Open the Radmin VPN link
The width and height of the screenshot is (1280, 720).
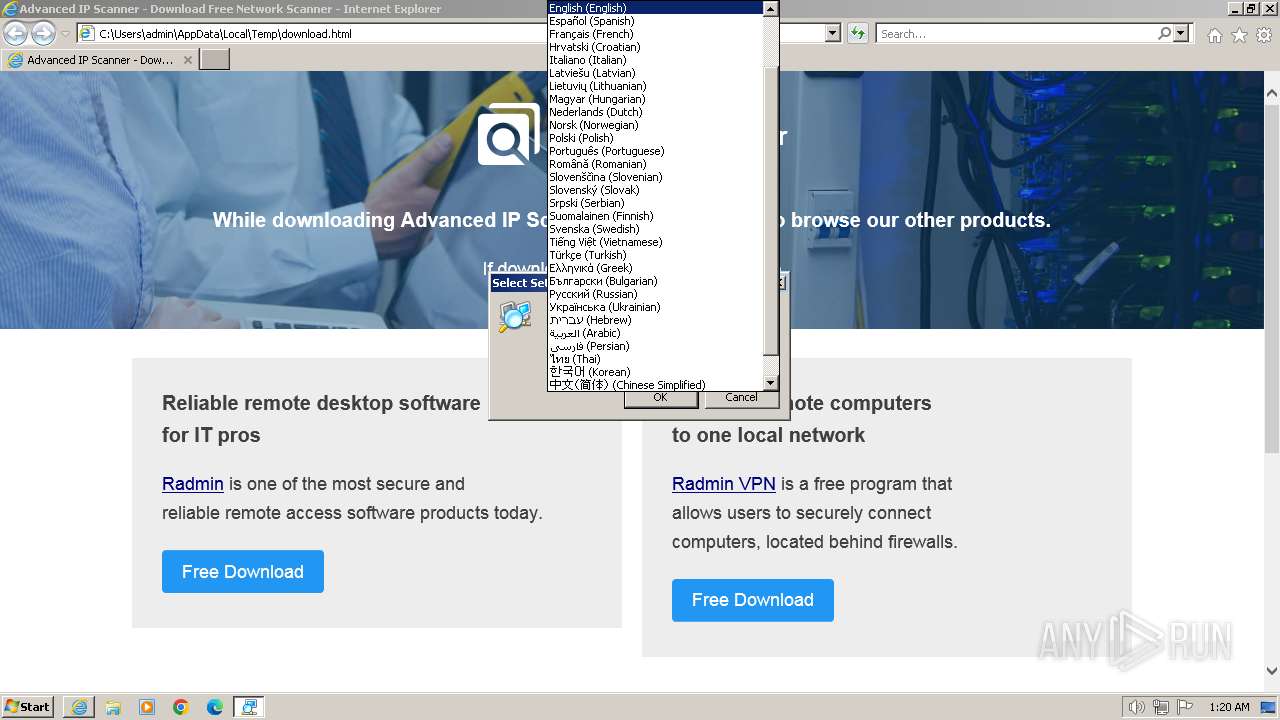click(x=724, y=484)
